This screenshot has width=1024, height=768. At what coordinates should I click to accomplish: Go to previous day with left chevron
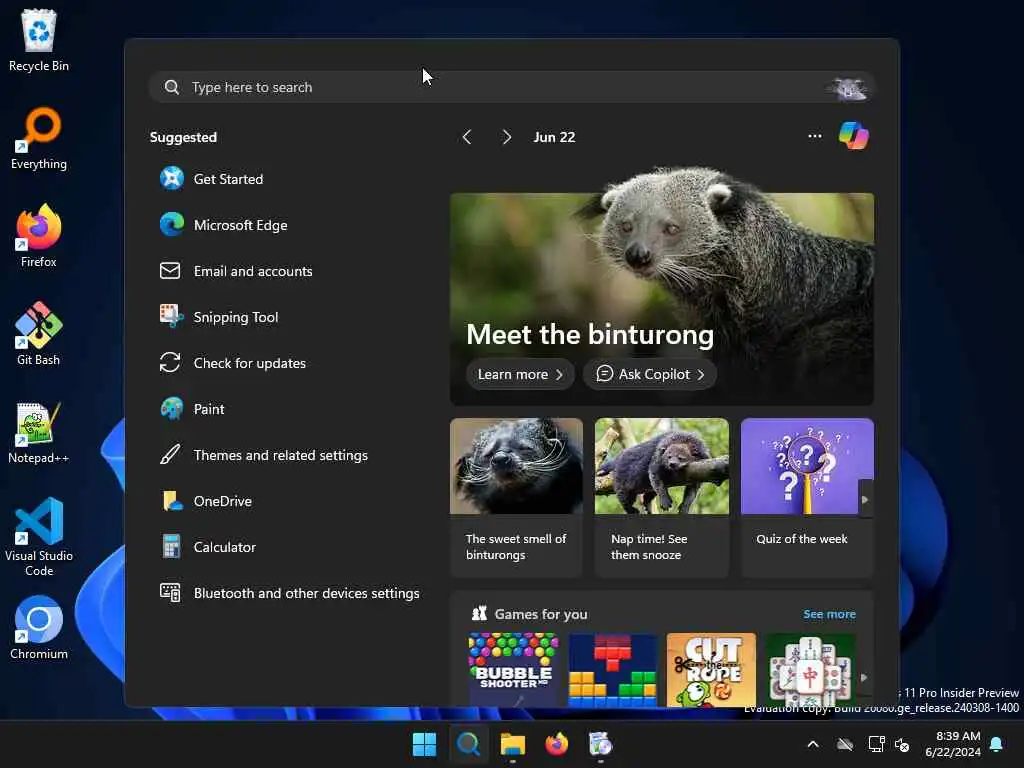[467, 137]
